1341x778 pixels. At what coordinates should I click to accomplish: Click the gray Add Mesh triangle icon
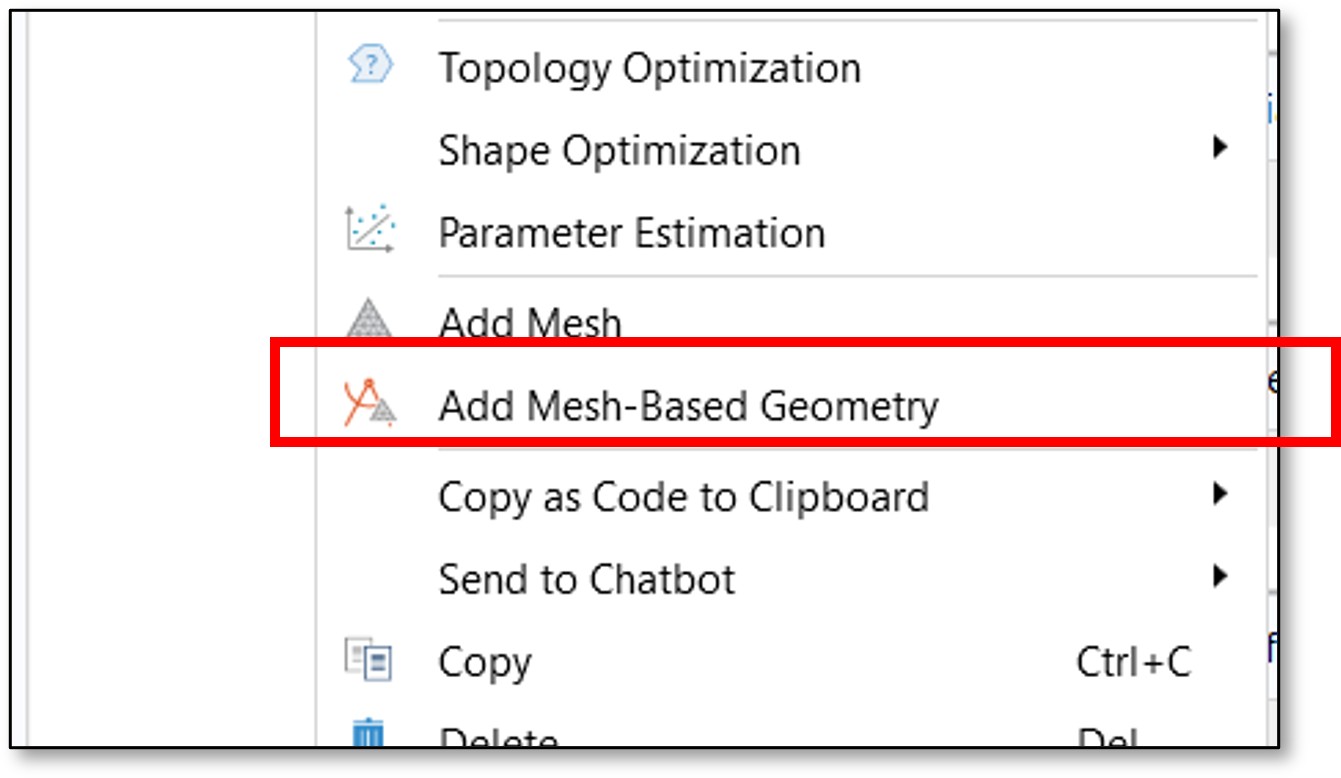[x=370, y=320]
